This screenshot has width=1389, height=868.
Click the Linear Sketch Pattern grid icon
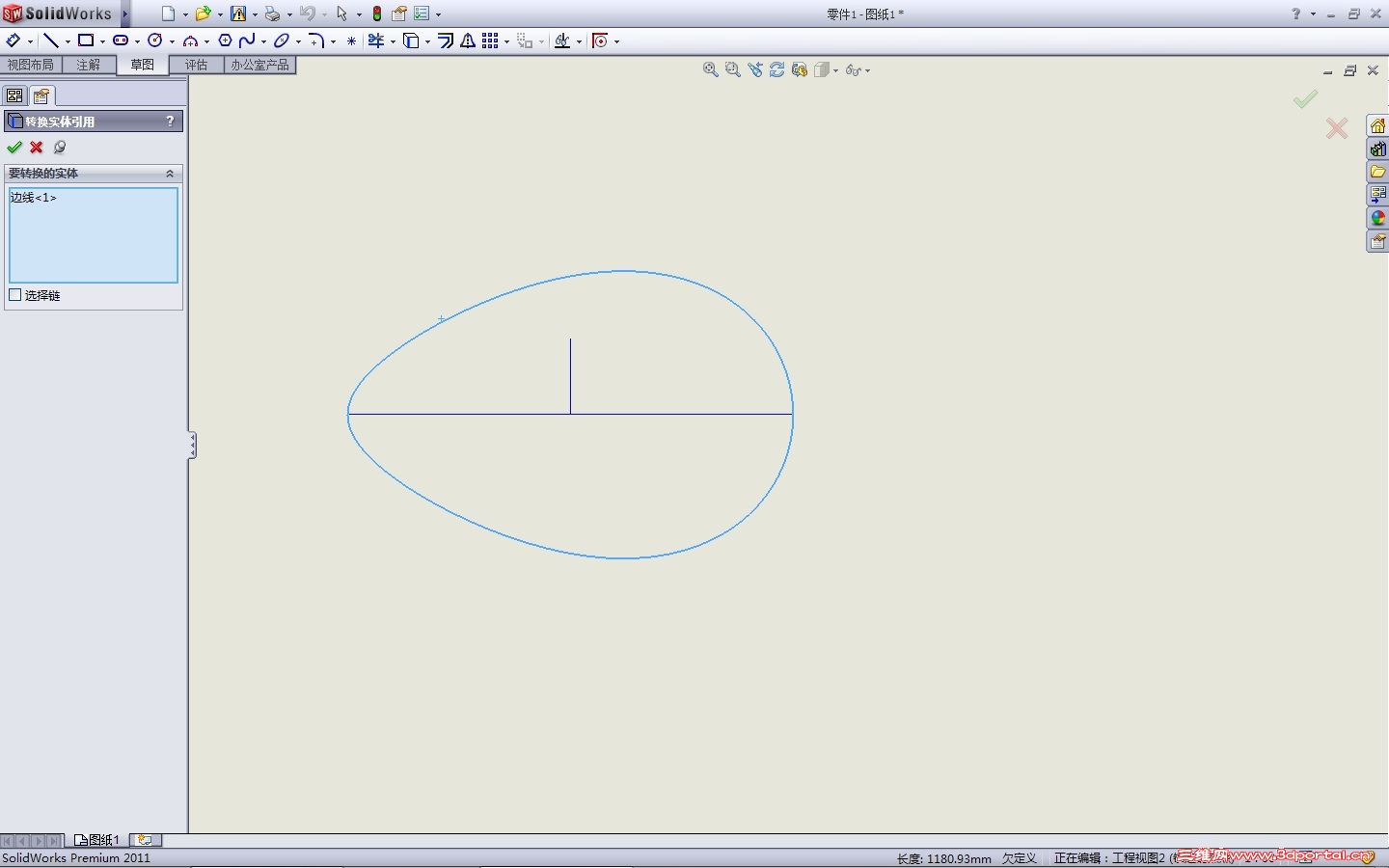coord(490,41)
